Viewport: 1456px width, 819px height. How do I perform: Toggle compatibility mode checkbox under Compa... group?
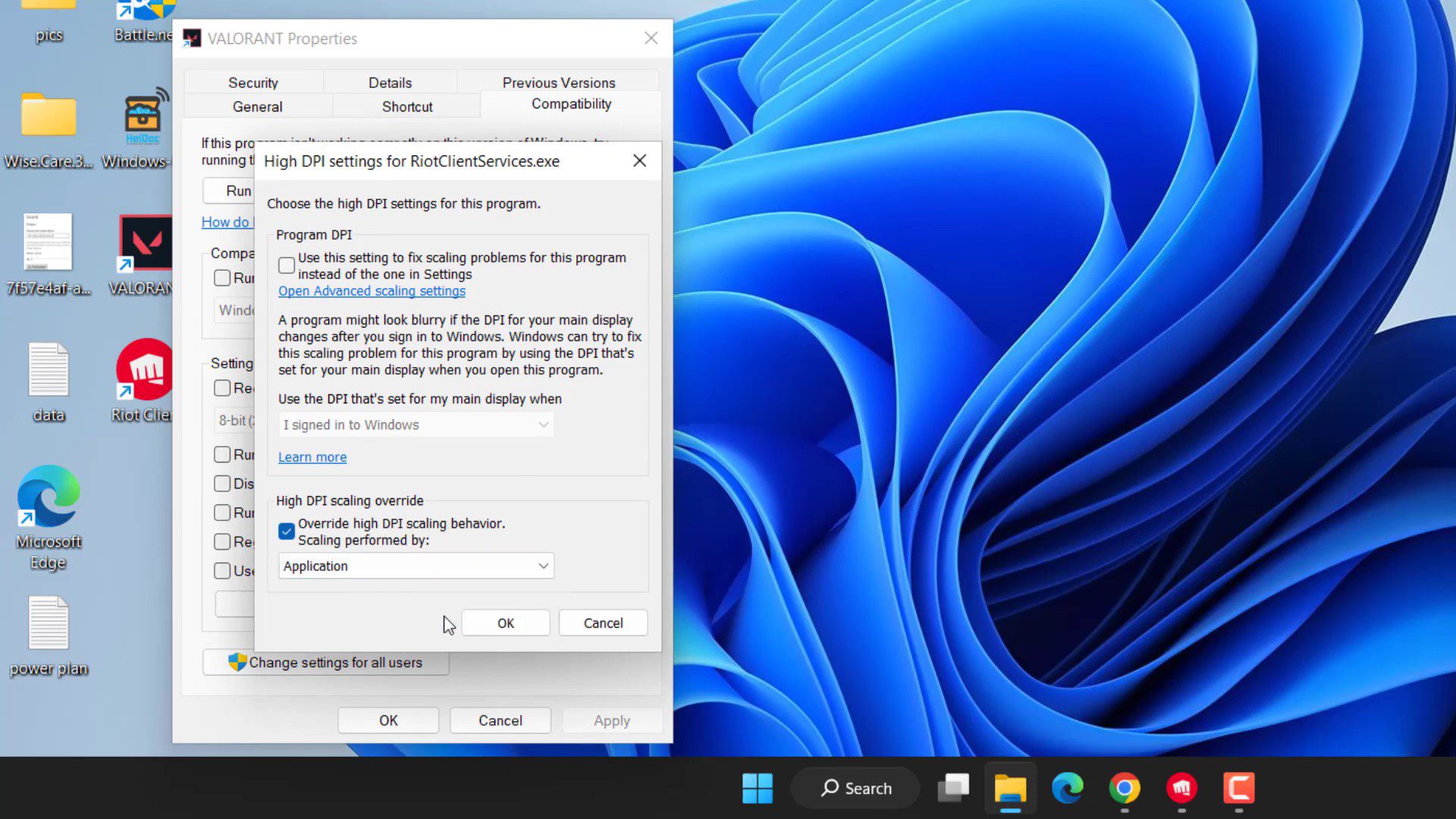coord(222,278)
